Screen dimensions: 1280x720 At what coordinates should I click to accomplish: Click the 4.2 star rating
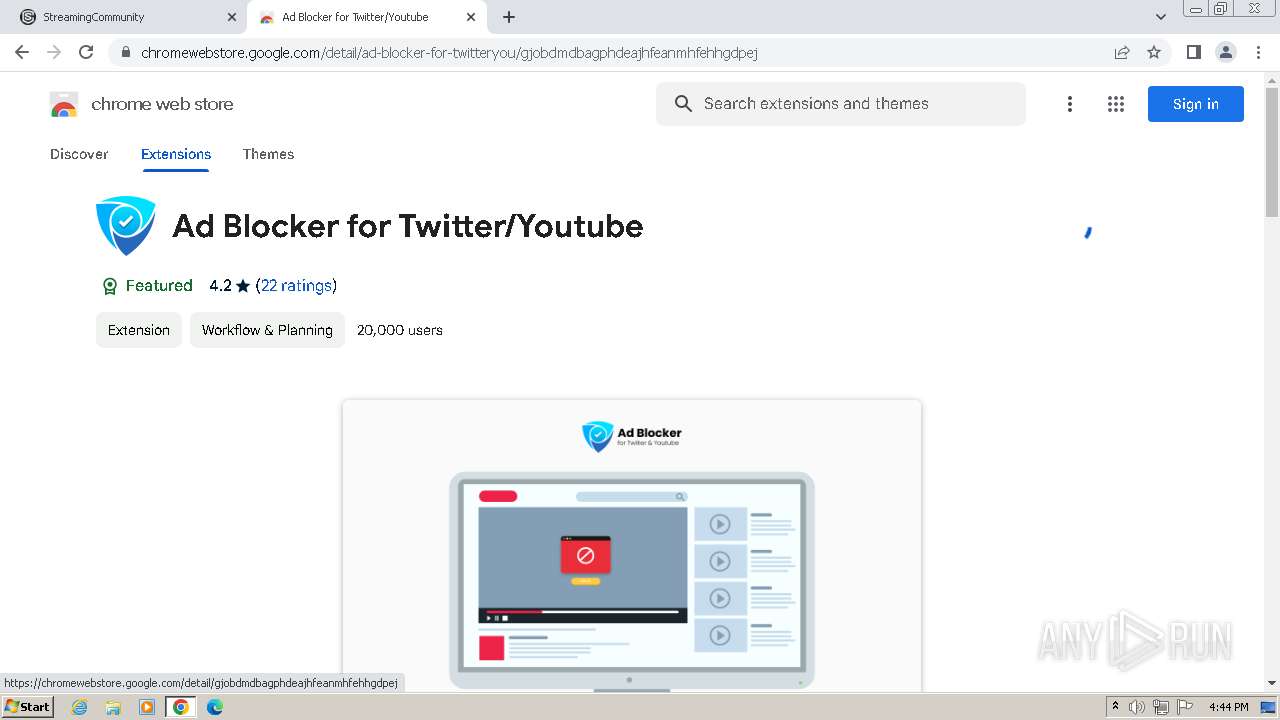tap(229, 286)
